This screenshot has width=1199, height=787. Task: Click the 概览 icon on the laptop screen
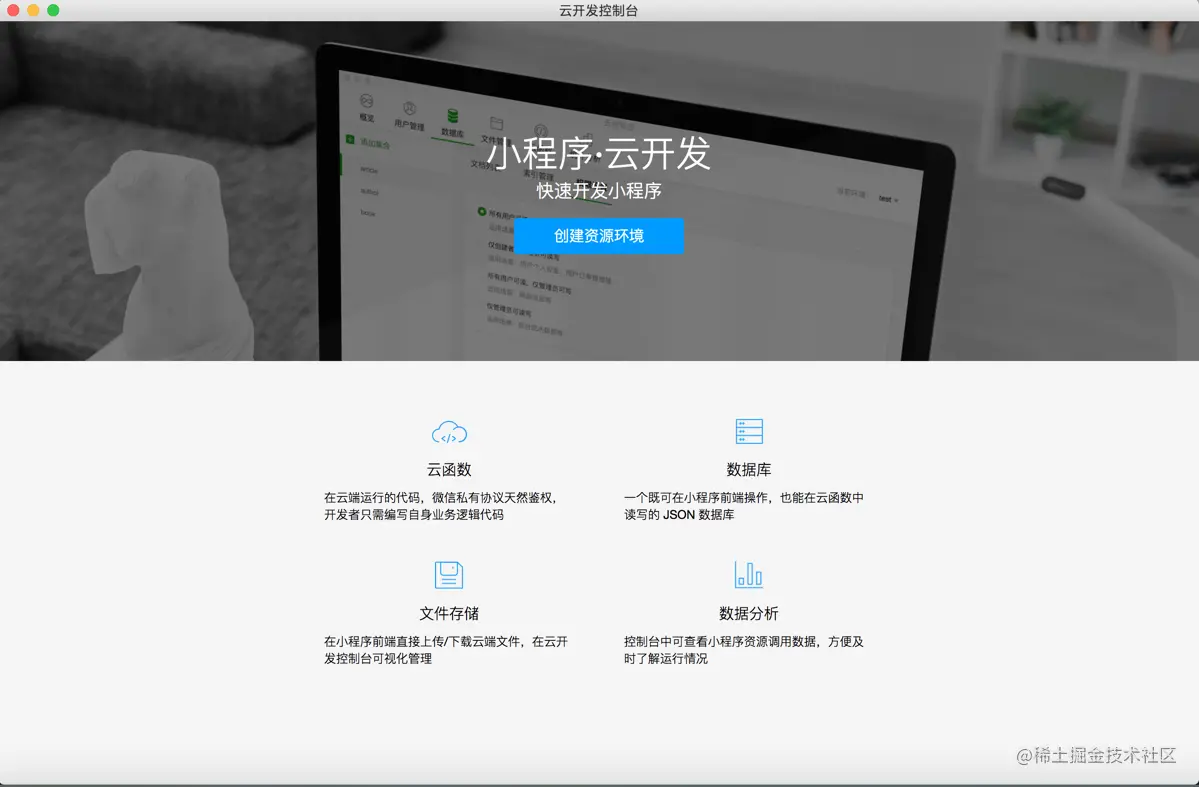coord(367,101)
